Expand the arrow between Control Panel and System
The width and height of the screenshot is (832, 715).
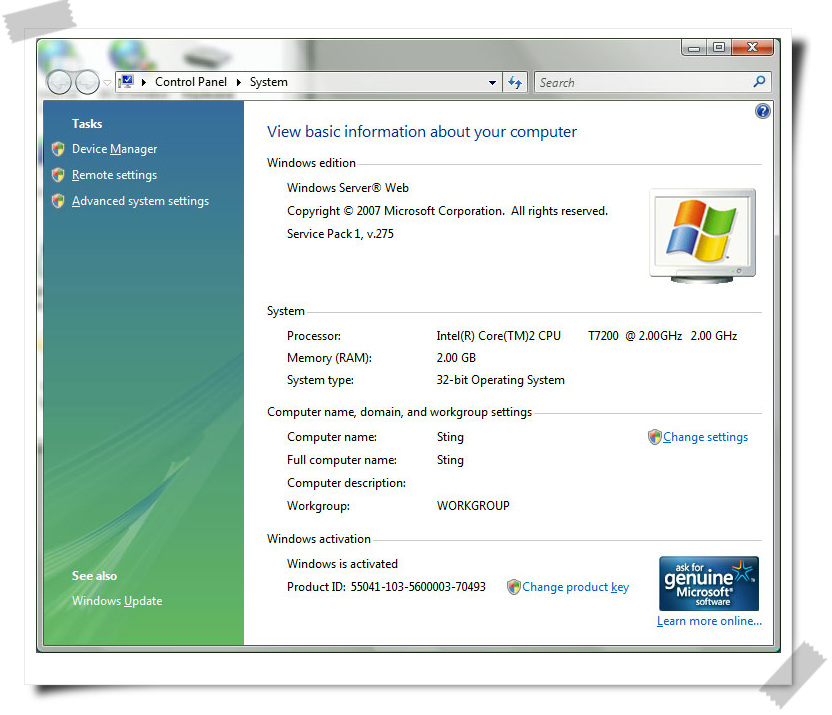(x=239, y=82)
